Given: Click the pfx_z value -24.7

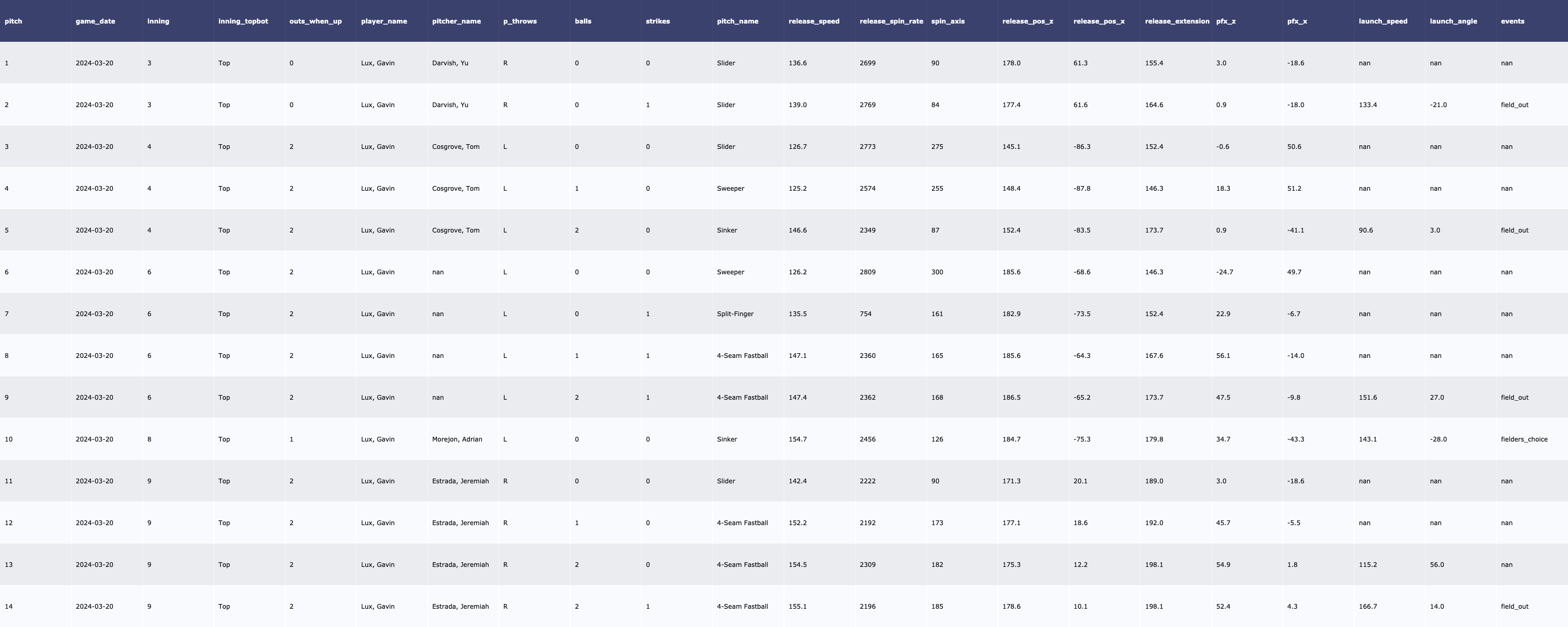Looking at the screenshot, I should 1224,272.
